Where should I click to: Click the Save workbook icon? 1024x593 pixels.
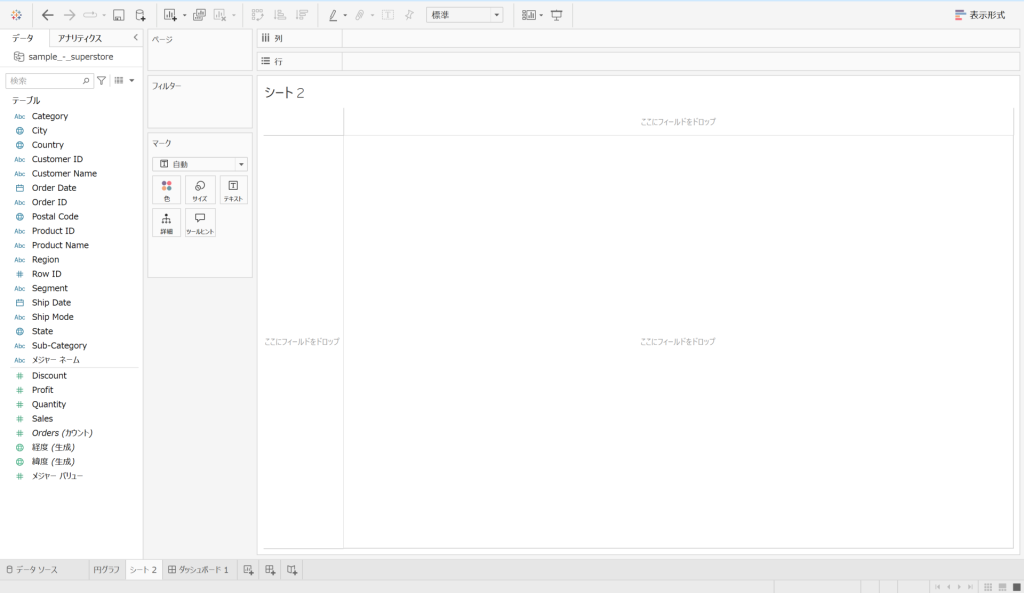pos(119,15)
